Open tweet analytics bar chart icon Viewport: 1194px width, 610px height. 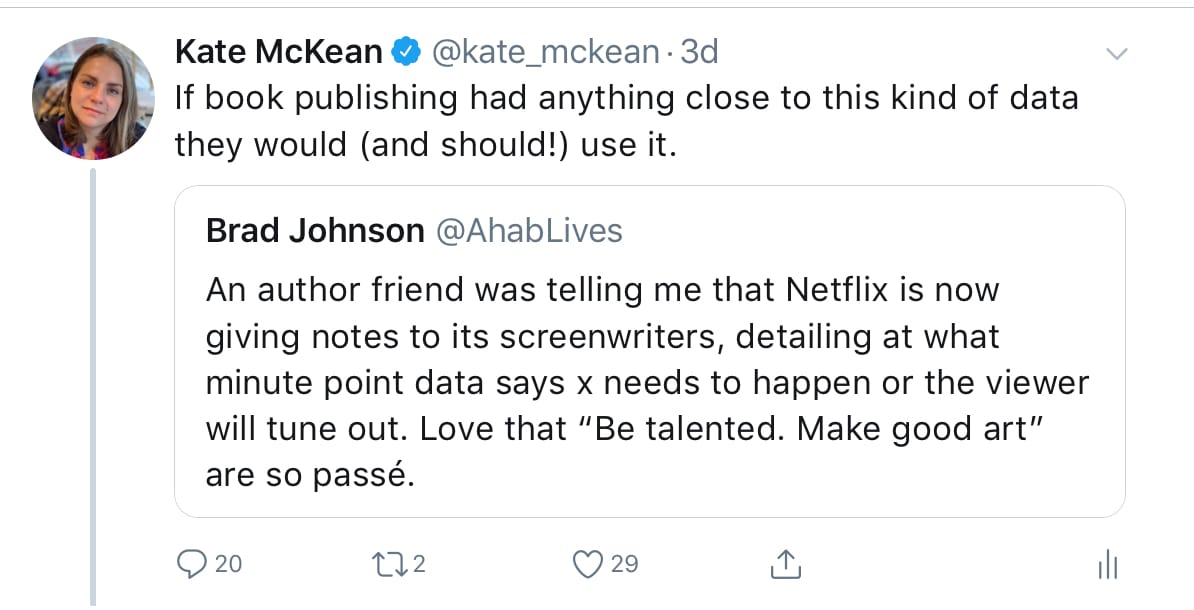pos(1107,566)
